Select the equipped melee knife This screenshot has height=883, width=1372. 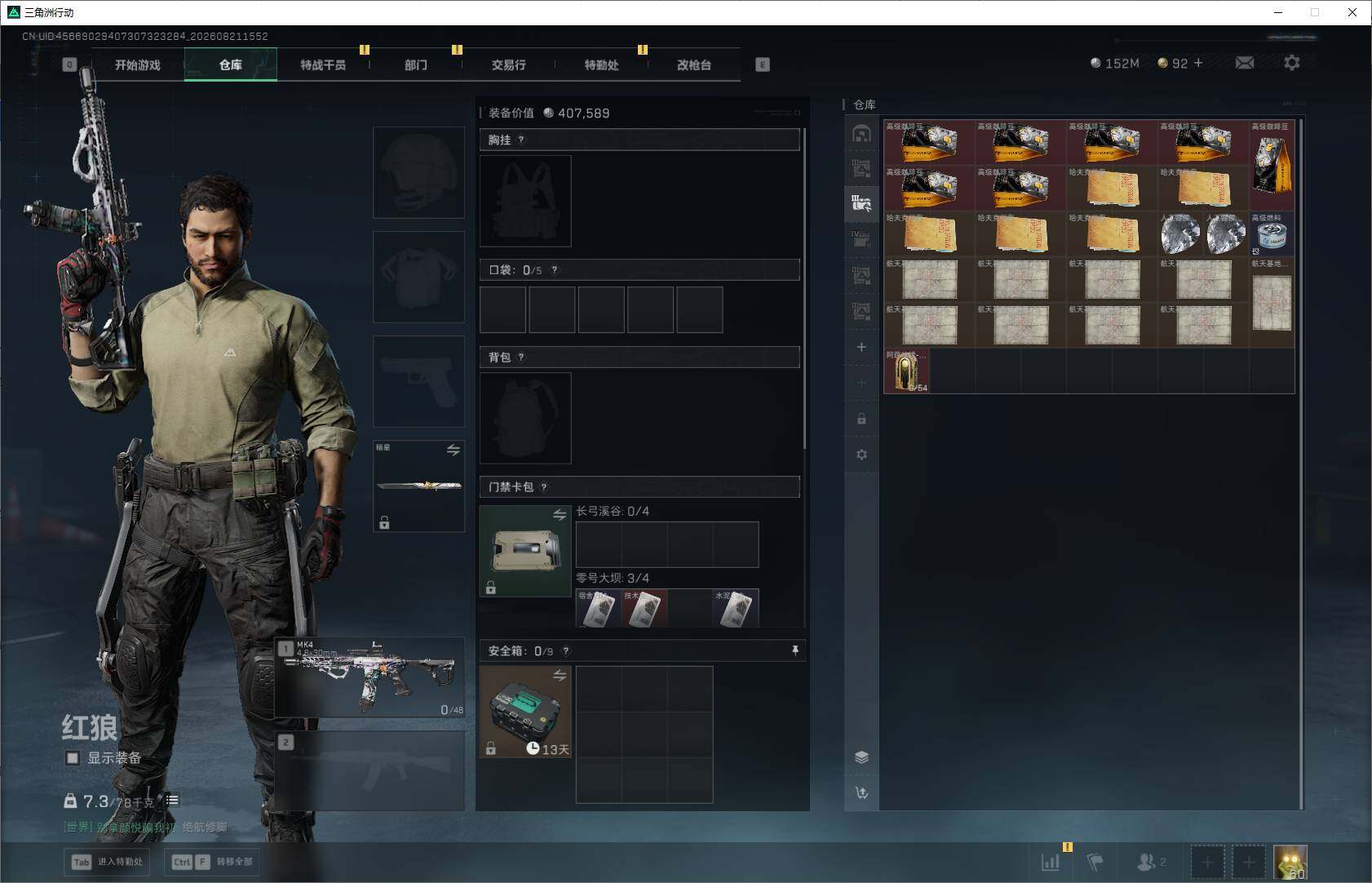(418, 486)
